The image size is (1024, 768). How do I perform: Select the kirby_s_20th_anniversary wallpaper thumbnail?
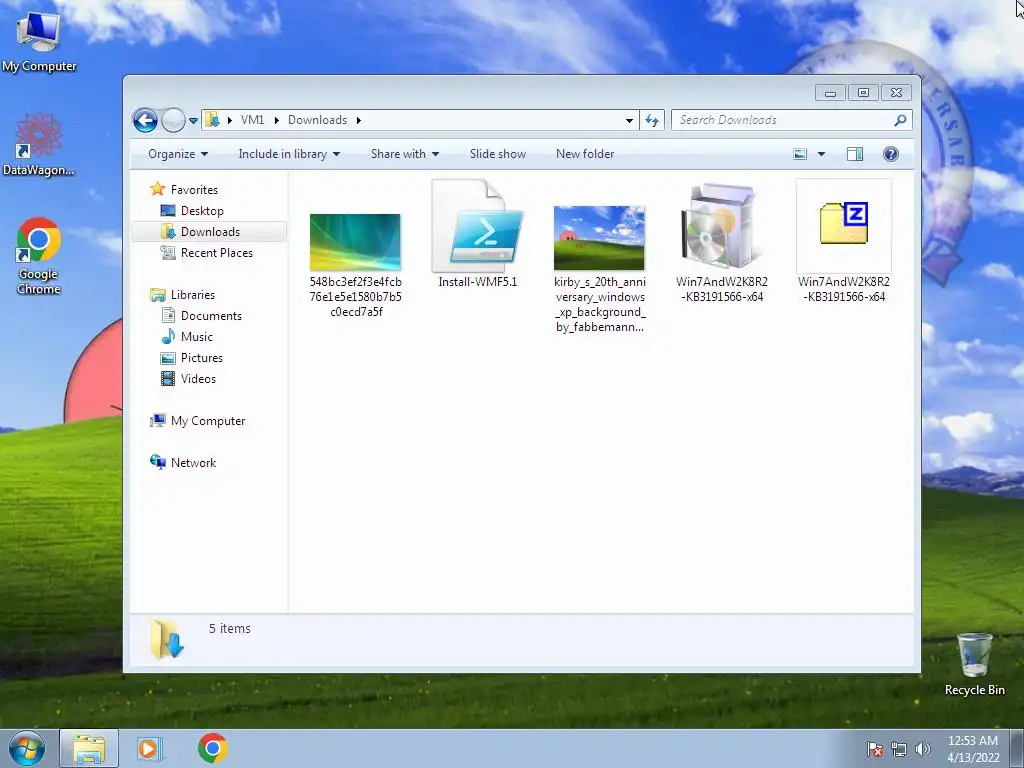tap(599, 238)
